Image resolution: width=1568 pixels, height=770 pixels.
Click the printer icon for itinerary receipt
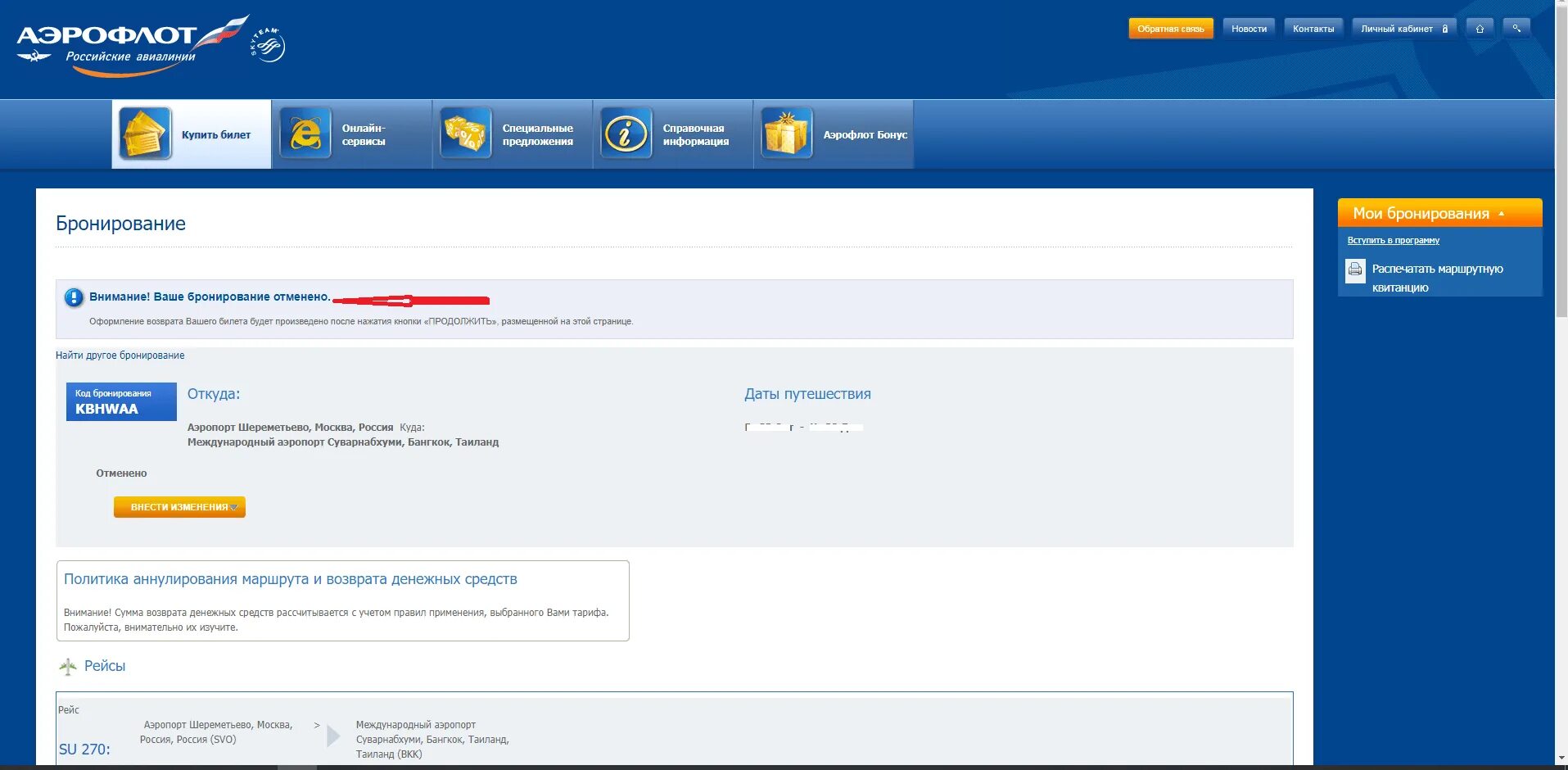pyautogui.click(x=1356, y=269)
